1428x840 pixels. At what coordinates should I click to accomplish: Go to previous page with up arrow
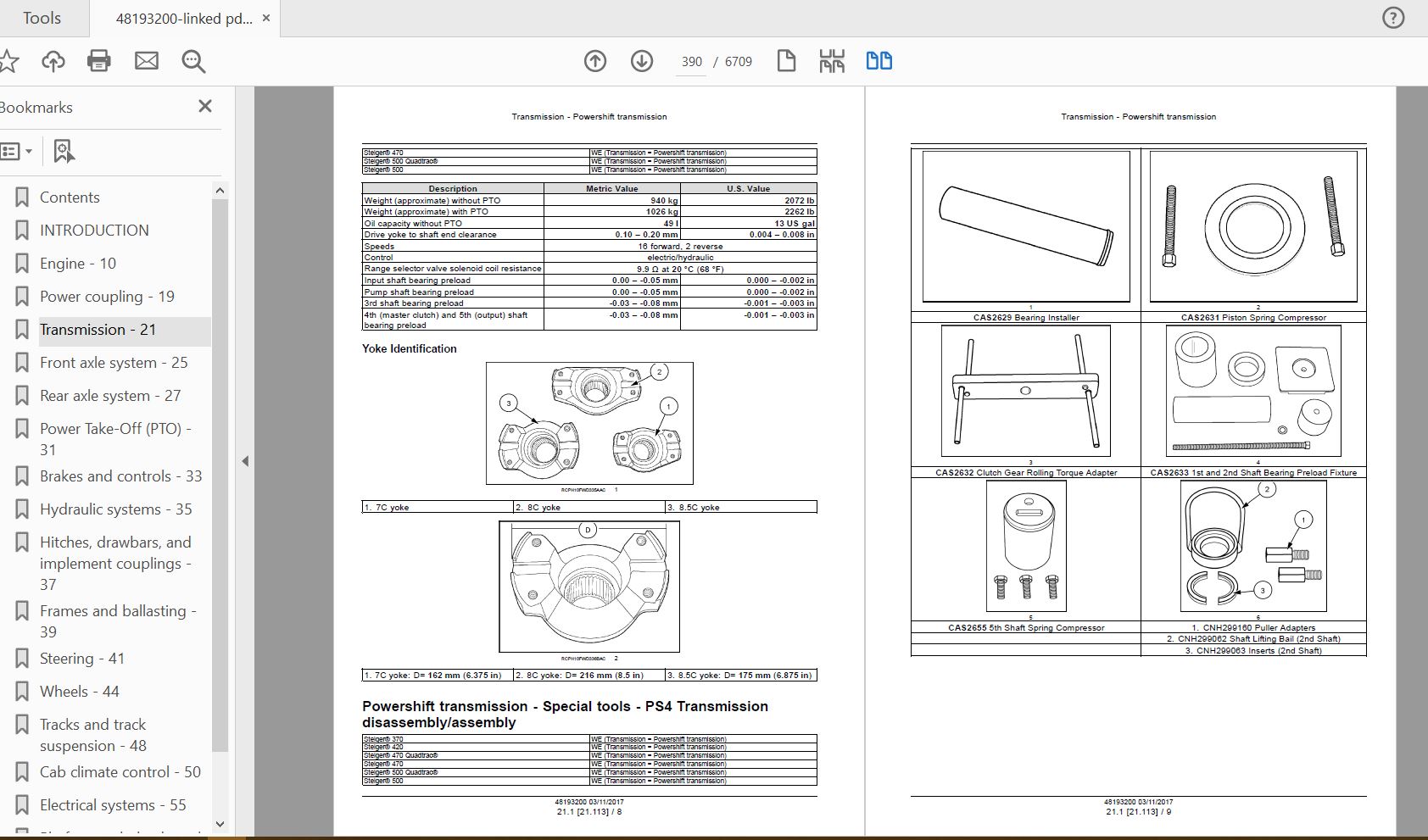[595, 61]
